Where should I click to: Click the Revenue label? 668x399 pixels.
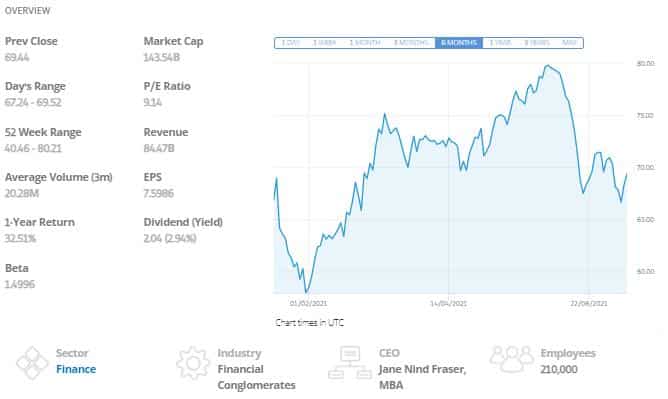[x=166, y=132]
